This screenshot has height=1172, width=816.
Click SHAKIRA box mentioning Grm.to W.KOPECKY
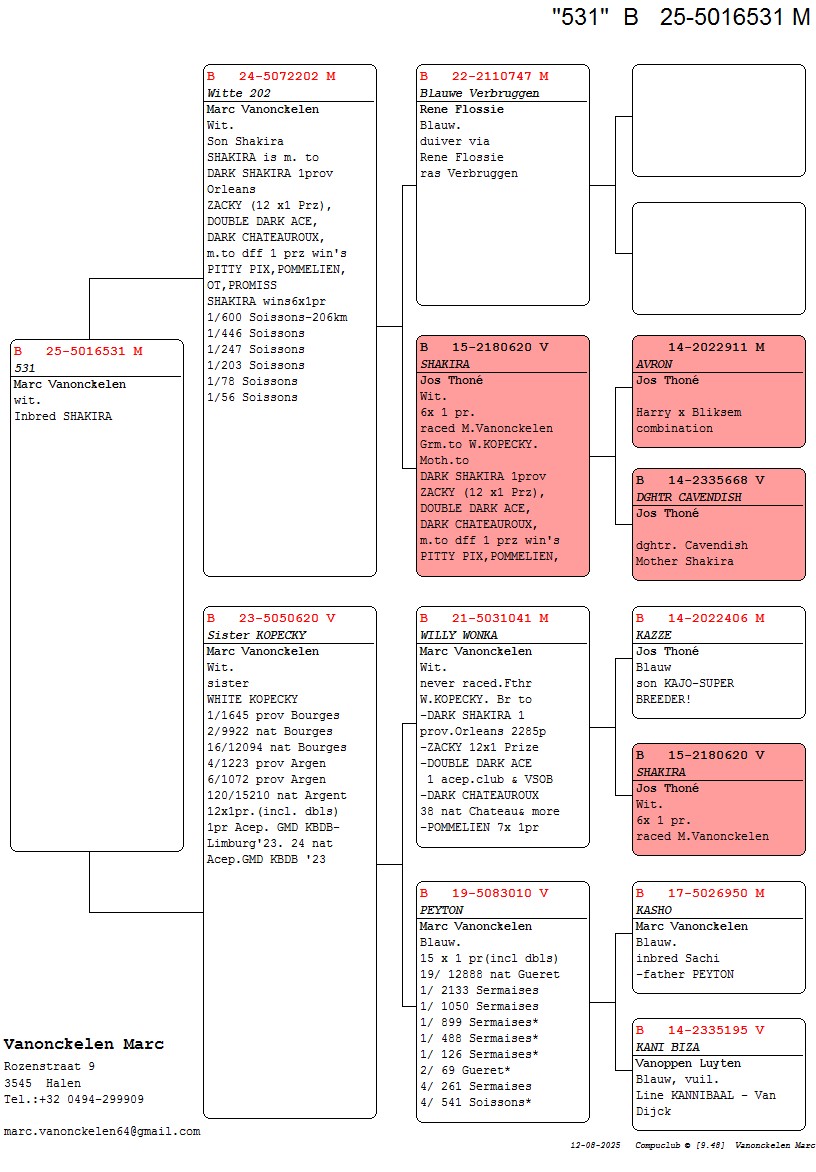pos(502,455)
